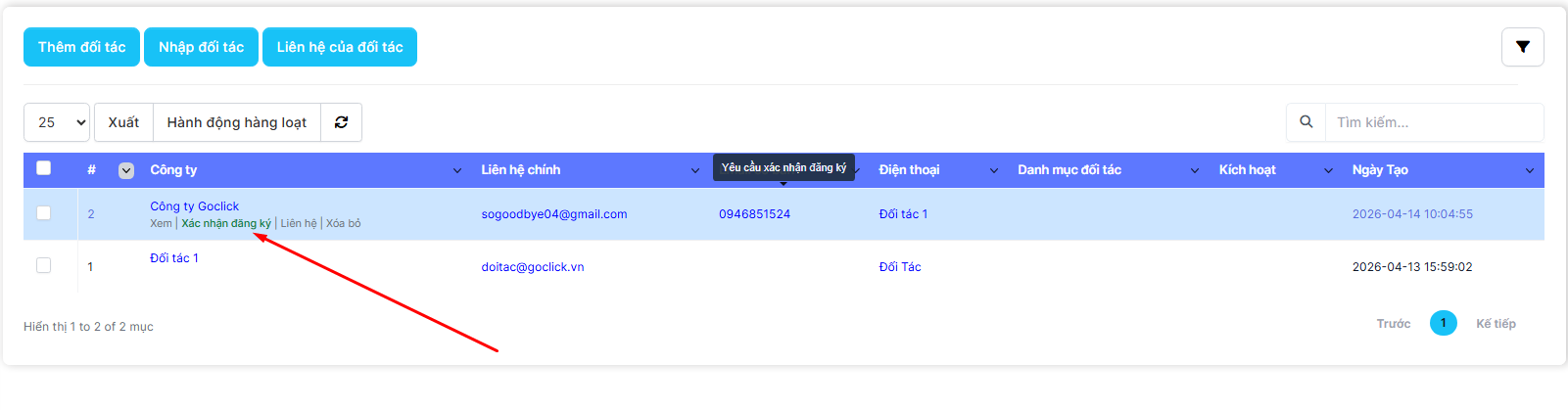Go to pagination page 1
Image resolution: width=1568 pixels, height=410 pixels.
1443,323
